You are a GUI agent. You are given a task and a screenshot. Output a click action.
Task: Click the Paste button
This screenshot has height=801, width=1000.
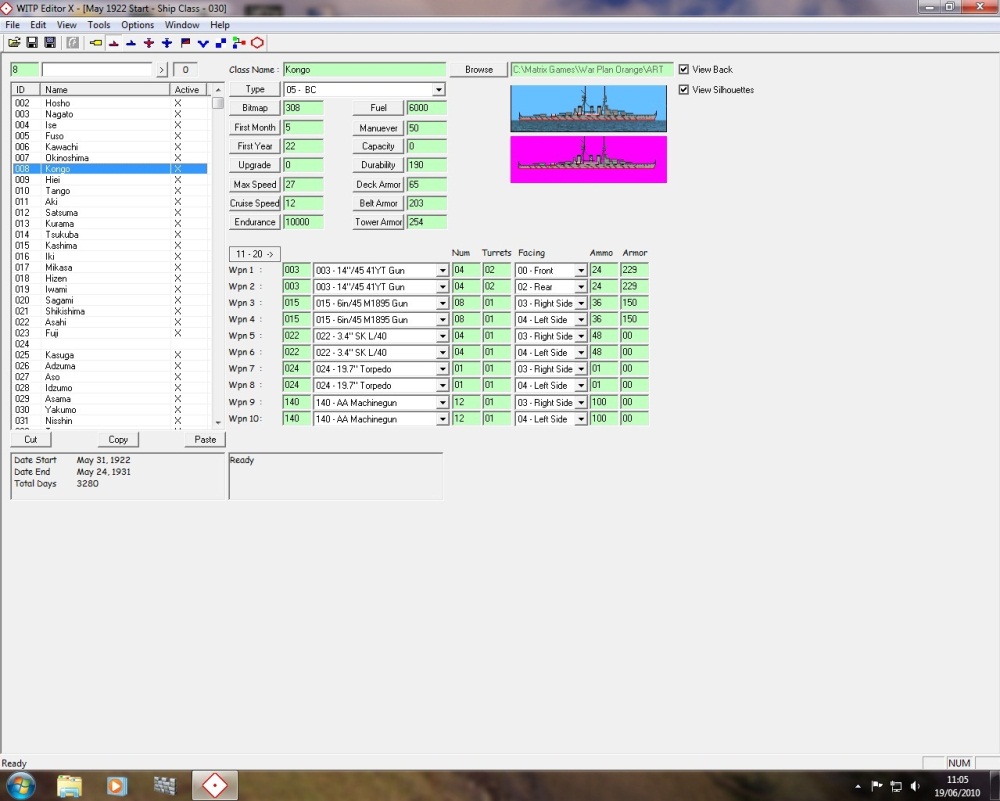point(205,439)
